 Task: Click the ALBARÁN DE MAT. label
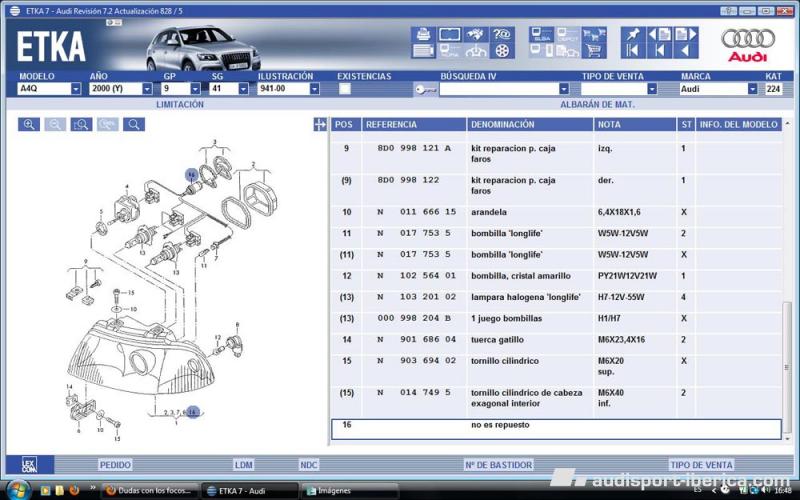pyautogui.click(x=597, y=105)
